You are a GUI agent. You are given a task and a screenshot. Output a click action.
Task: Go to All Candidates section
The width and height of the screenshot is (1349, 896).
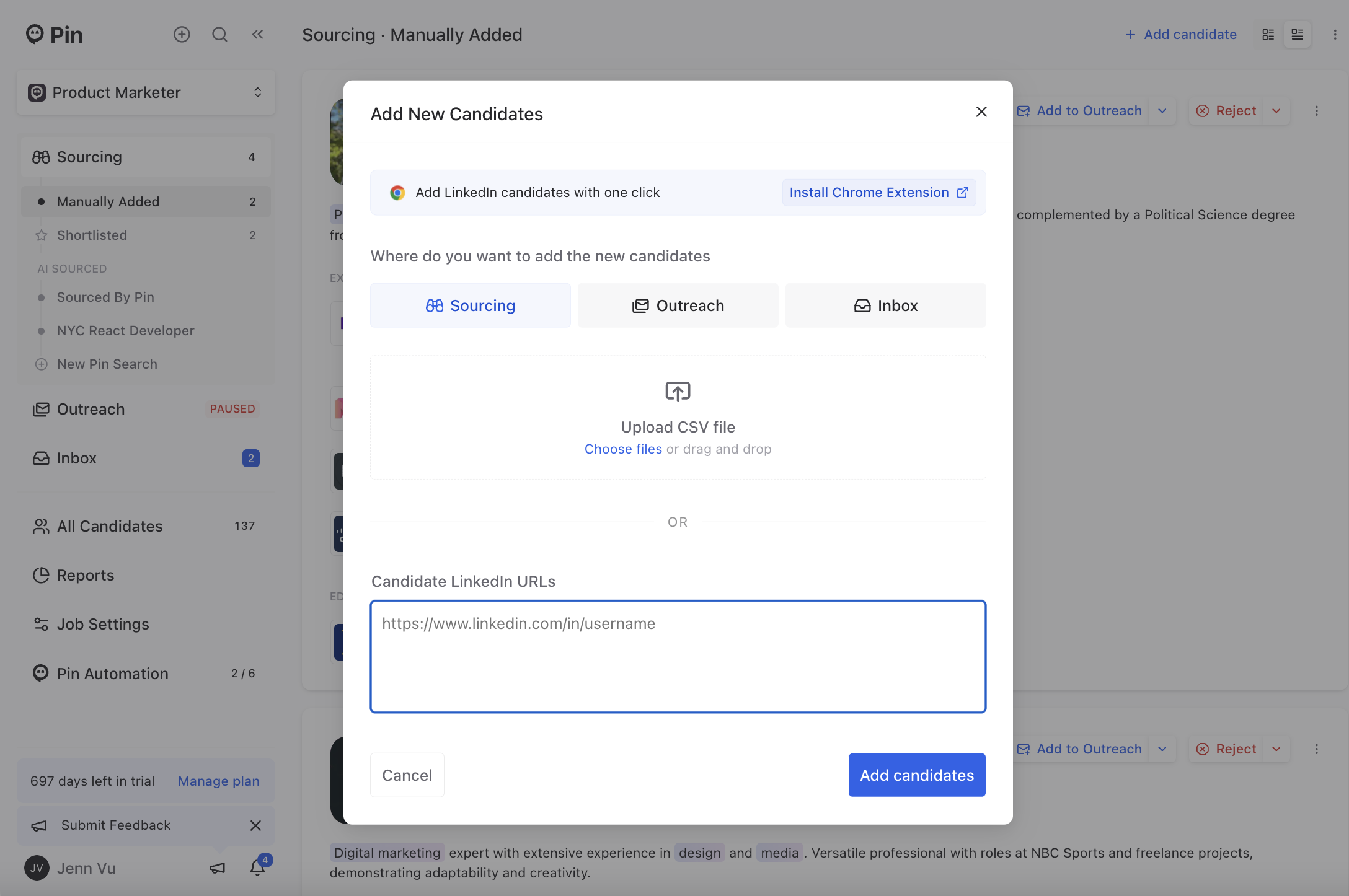[110, 526]
